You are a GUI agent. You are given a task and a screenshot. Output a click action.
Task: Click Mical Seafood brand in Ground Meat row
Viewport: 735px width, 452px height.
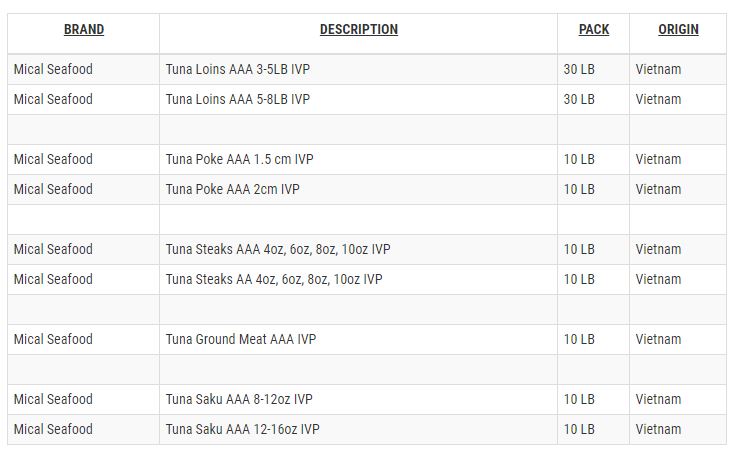click(x=53, y=339)
